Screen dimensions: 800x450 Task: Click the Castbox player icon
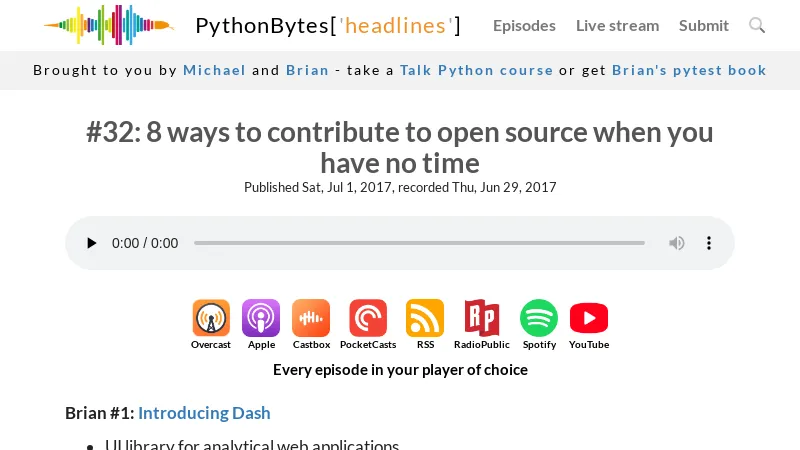(311, 319)
